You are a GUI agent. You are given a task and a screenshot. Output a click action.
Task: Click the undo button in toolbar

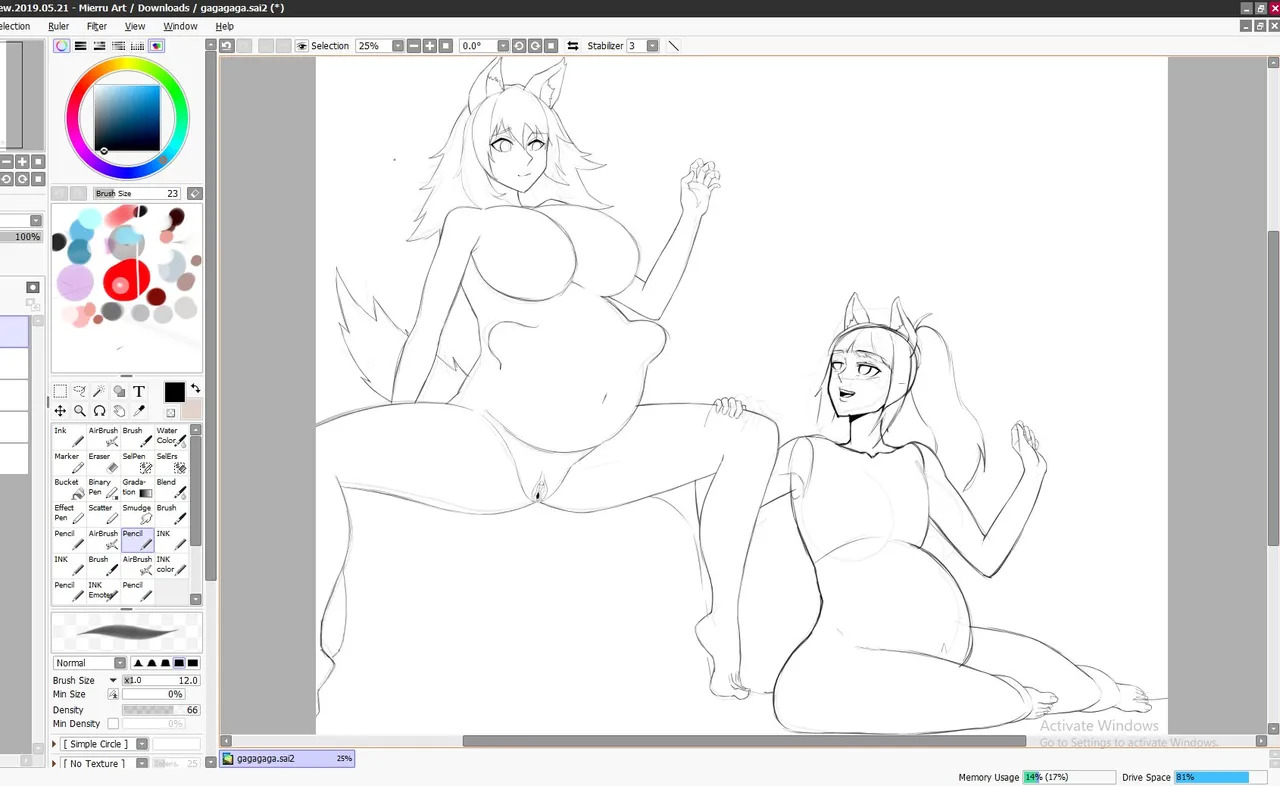(227, 46)
